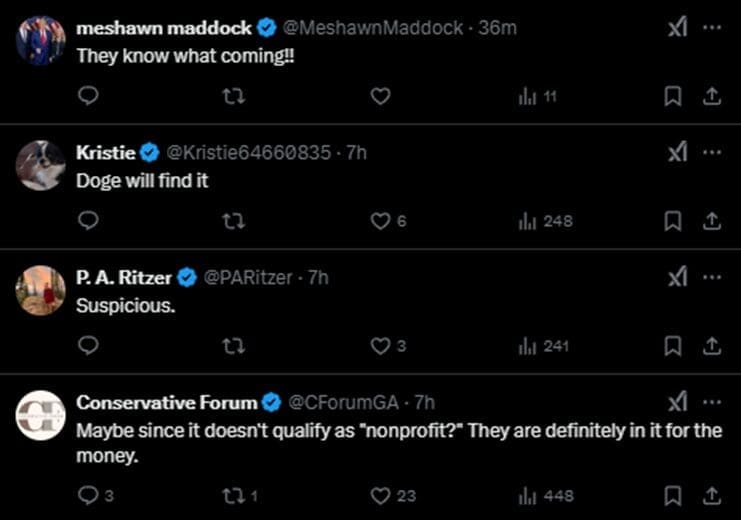Like P. A. Ritzer's "Suspicious." tweet
741x520 pixels.
pyautogui.click(x=380, y=346)
